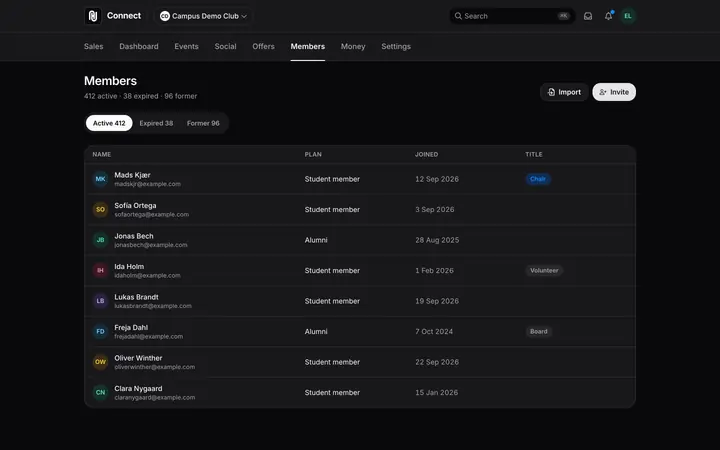
Task: Click the FD avatar for Freja Dahl
Action: click(101, 332)
